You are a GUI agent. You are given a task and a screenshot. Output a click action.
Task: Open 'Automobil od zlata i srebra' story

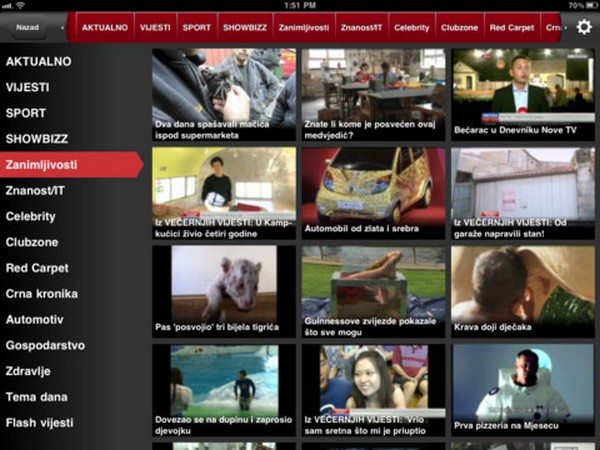point(373,193)
